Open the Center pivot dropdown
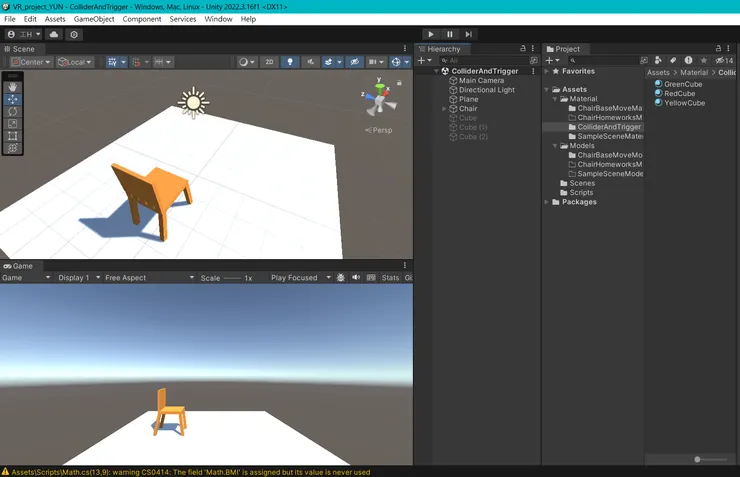This screenshot has width=740, height=477. pos(30,62)
